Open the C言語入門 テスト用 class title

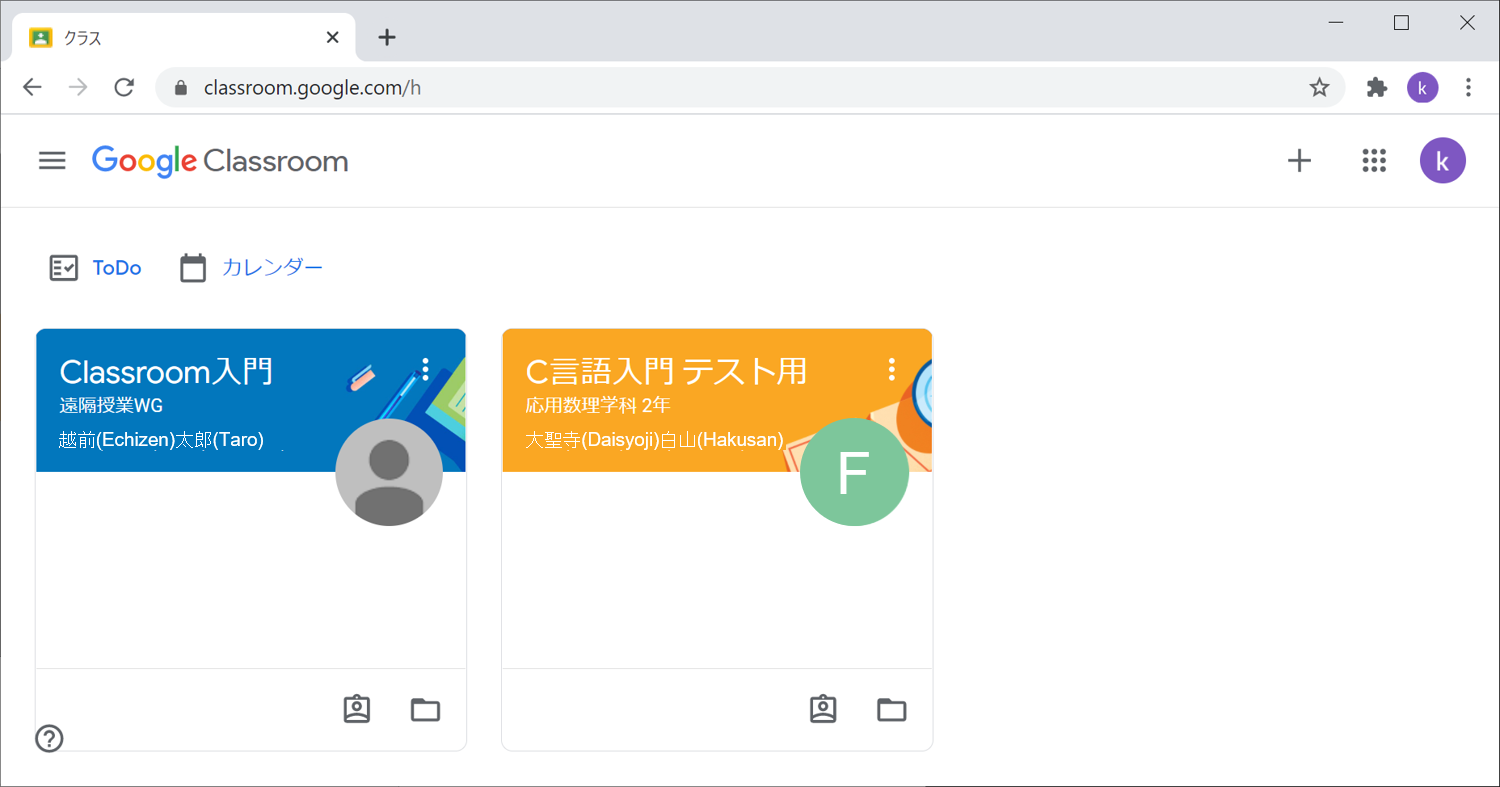tap(666, 371)
